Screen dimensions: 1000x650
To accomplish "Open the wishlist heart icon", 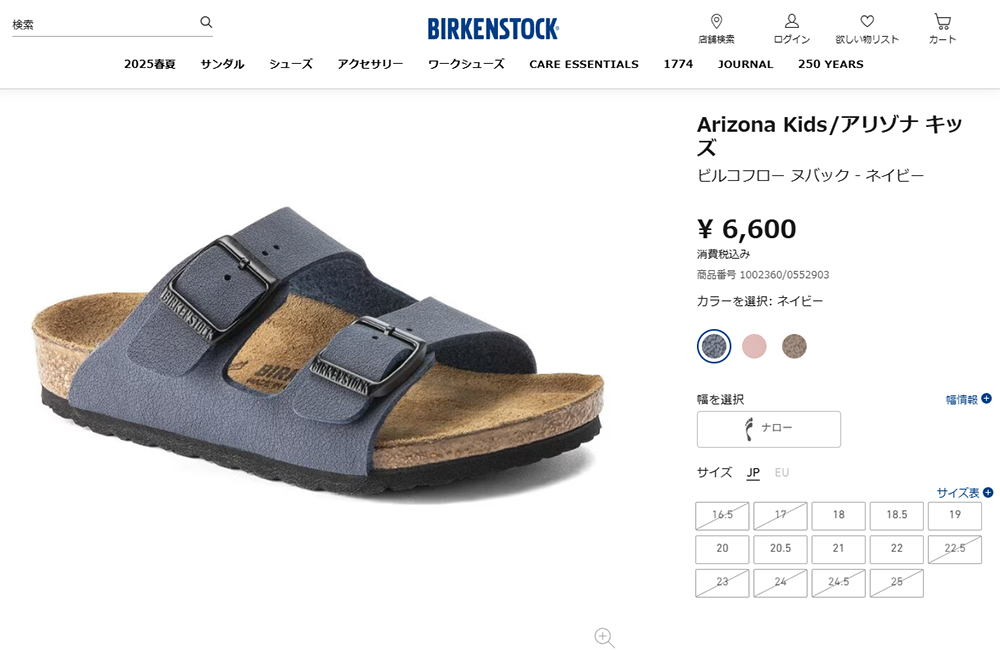I will [x=867, y=21].
